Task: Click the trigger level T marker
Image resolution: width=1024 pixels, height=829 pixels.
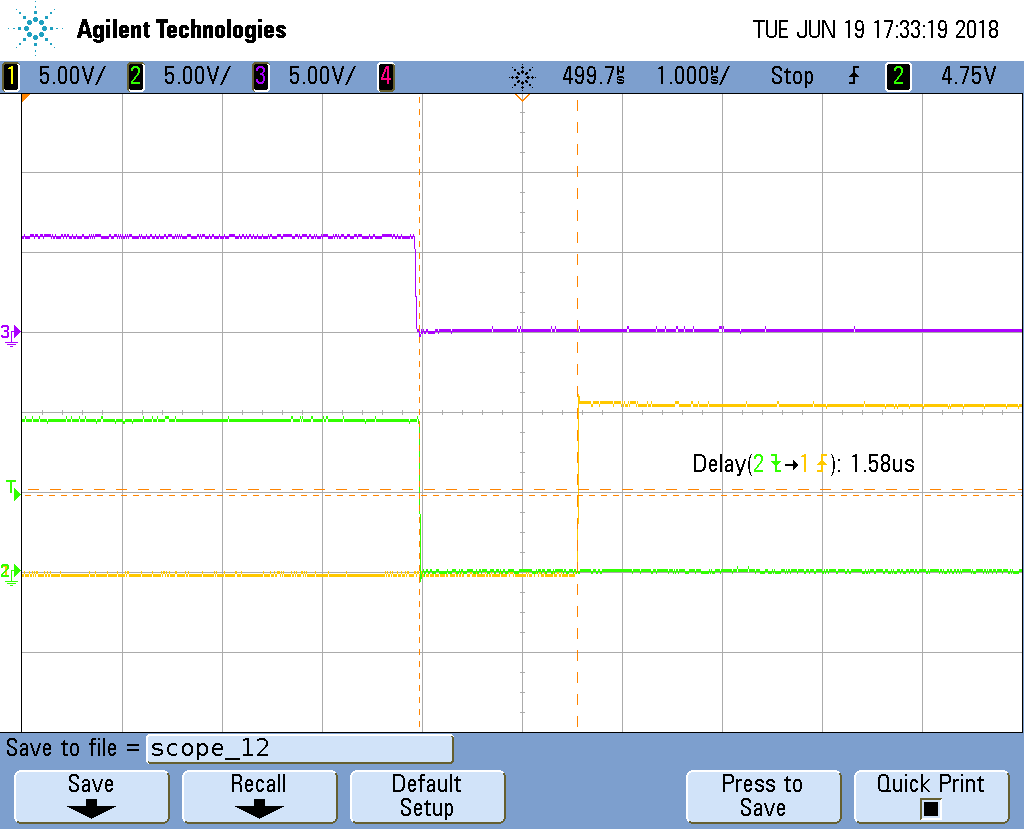Action: click(x=13, y=490)
